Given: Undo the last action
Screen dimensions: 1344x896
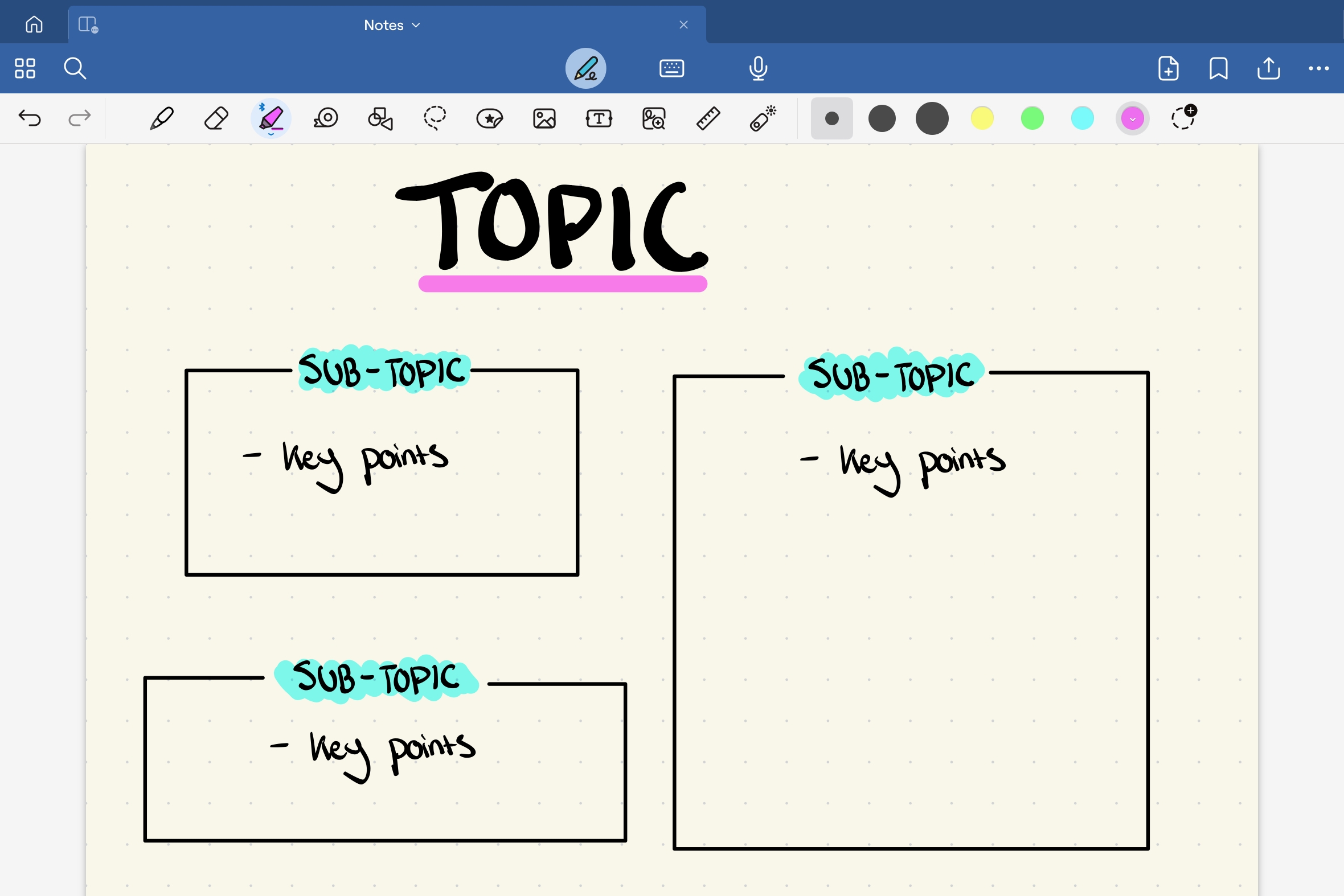Looking at the screenshot, I should pos(30,118).
